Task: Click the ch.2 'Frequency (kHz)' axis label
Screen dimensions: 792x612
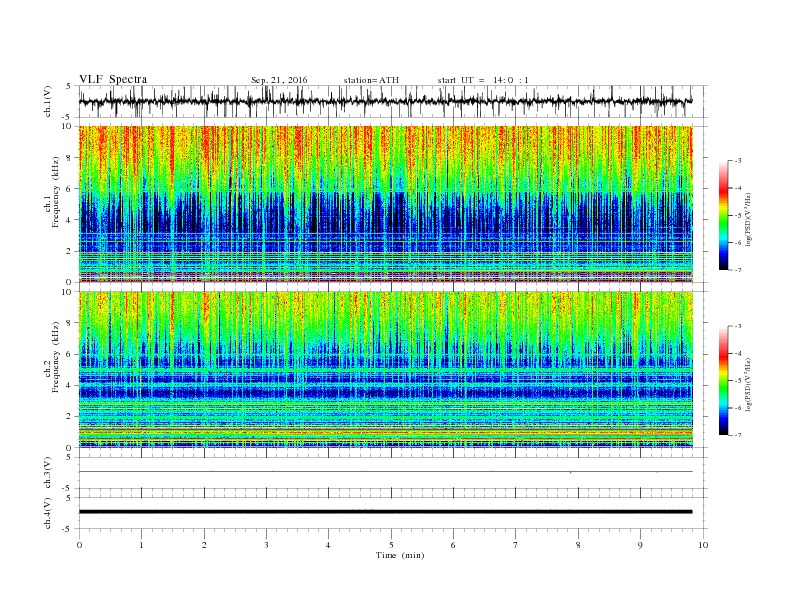Action: point(56,356)
